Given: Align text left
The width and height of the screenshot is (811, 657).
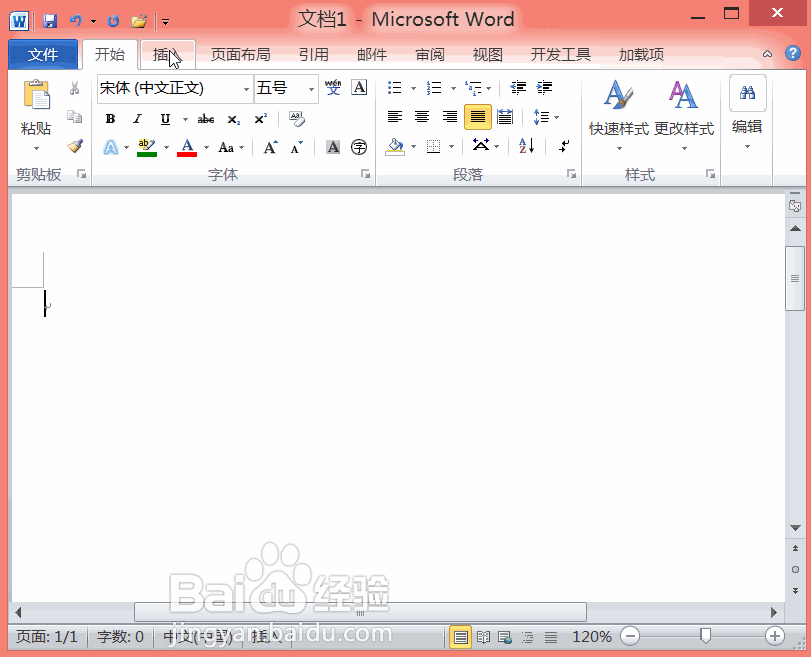Looking at the screenshot, I should (x=395, y=117).
